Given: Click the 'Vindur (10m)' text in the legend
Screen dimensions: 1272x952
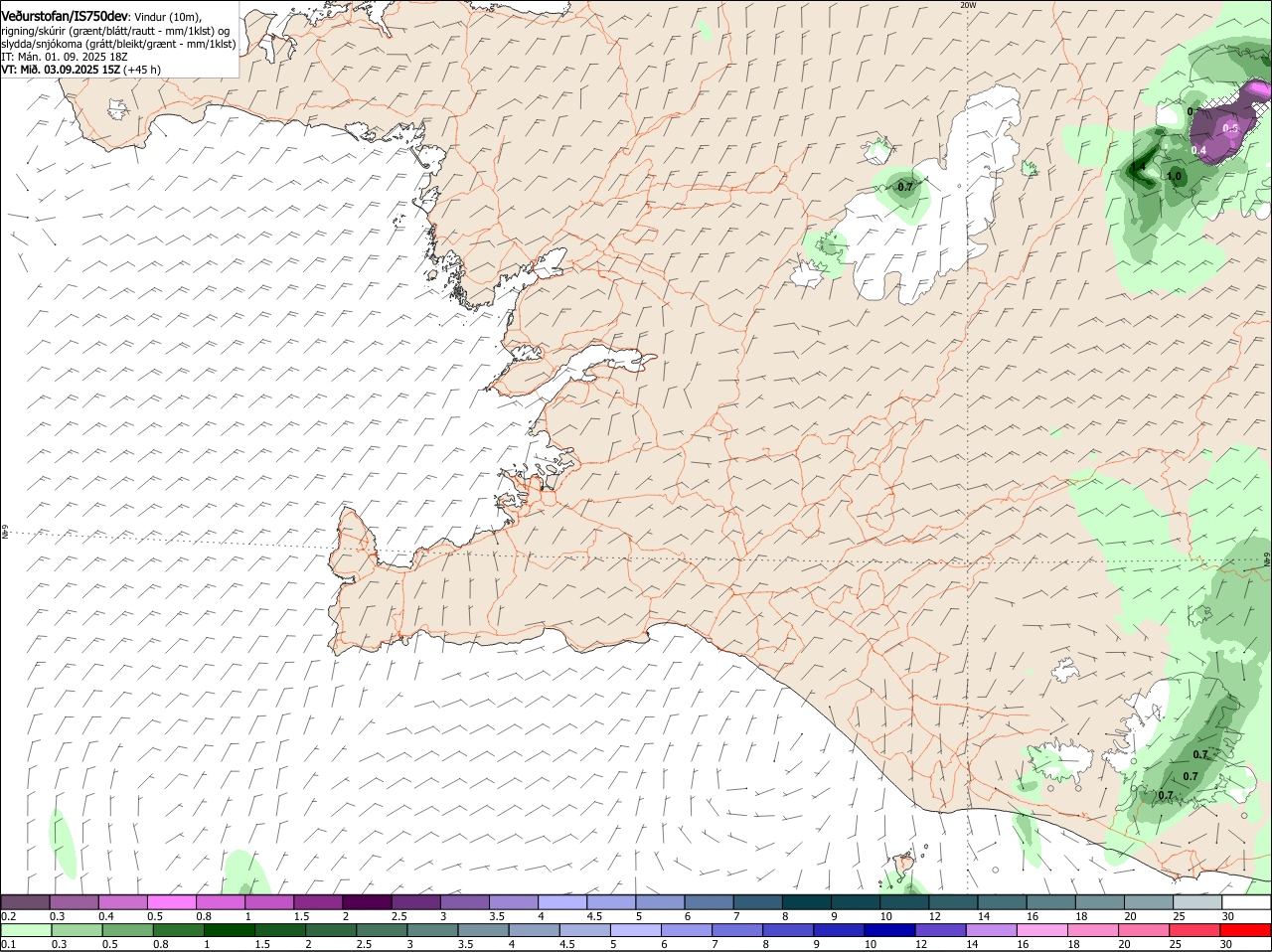Looking at the screenshot, I should [168, 18].
